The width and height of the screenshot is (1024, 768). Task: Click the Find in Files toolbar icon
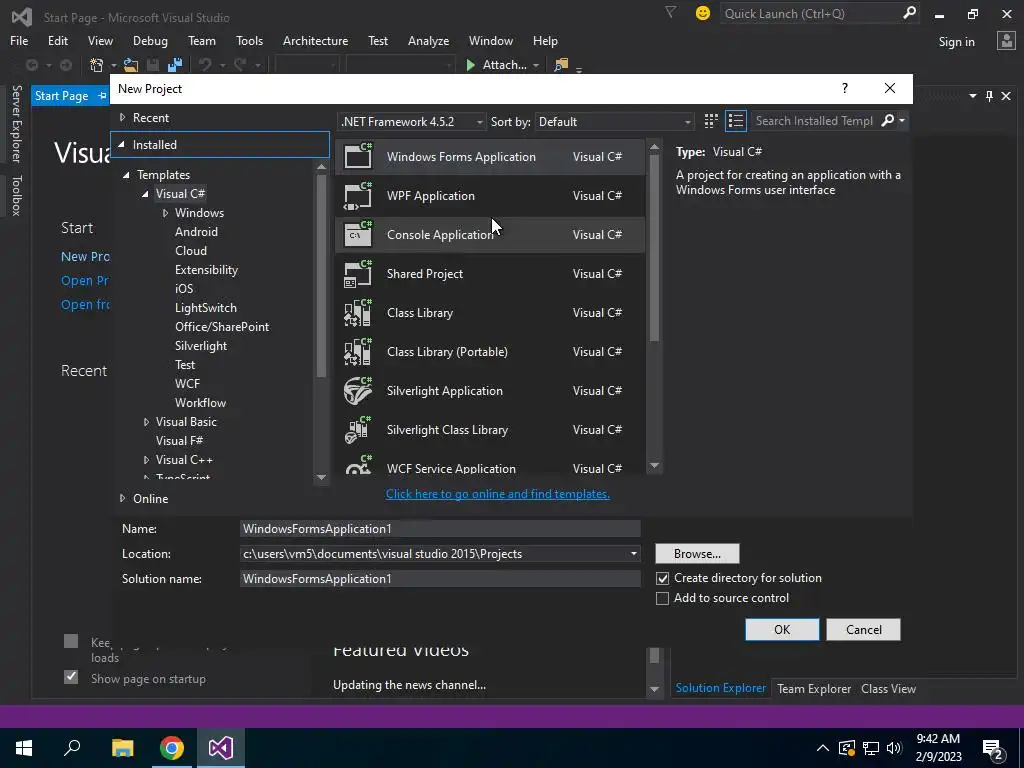point(561,65)
